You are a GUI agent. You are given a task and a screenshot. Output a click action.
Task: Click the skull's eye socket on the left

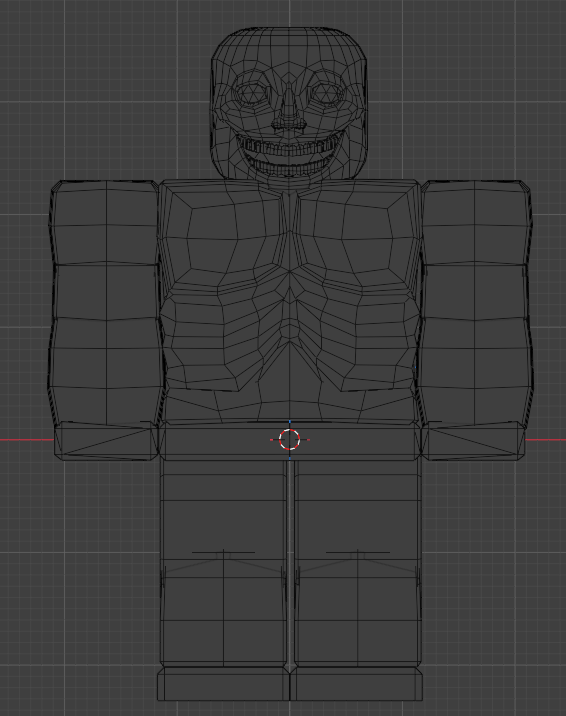pos(250,94)
